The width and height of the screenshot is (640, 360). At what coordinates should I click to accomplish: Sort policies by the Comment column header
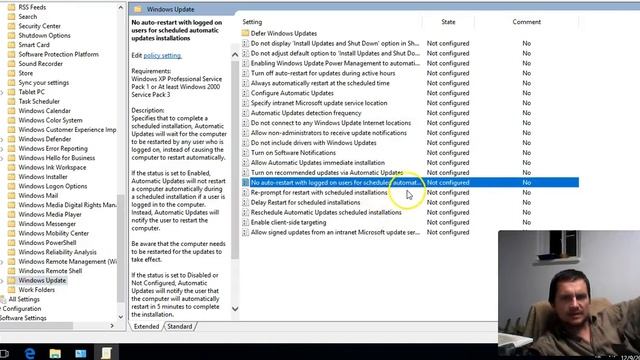tap(527, 22)
